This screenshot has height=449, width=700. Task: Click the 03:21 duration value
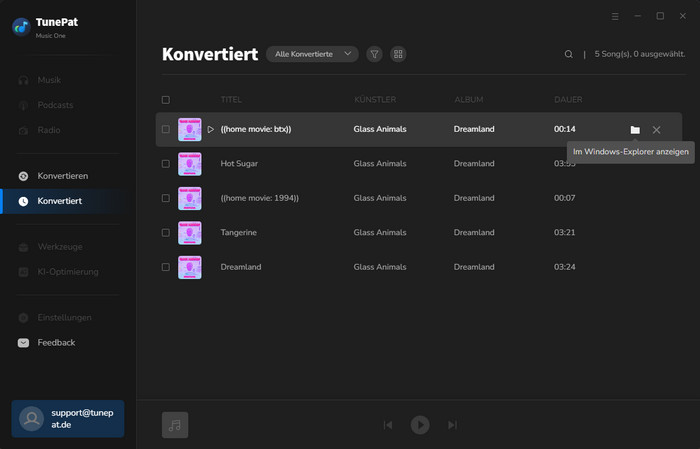coord(565,233)
